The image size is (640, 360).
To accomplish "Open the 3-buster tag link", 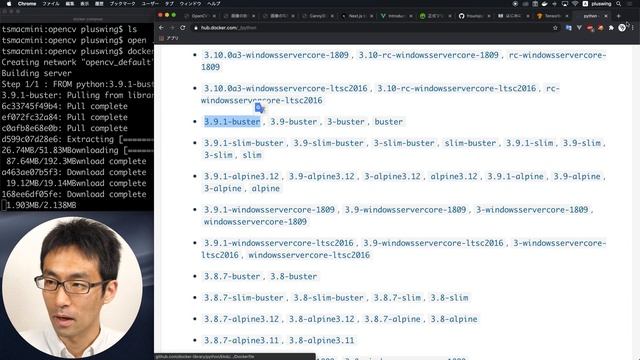I will (x=346, y=122).
